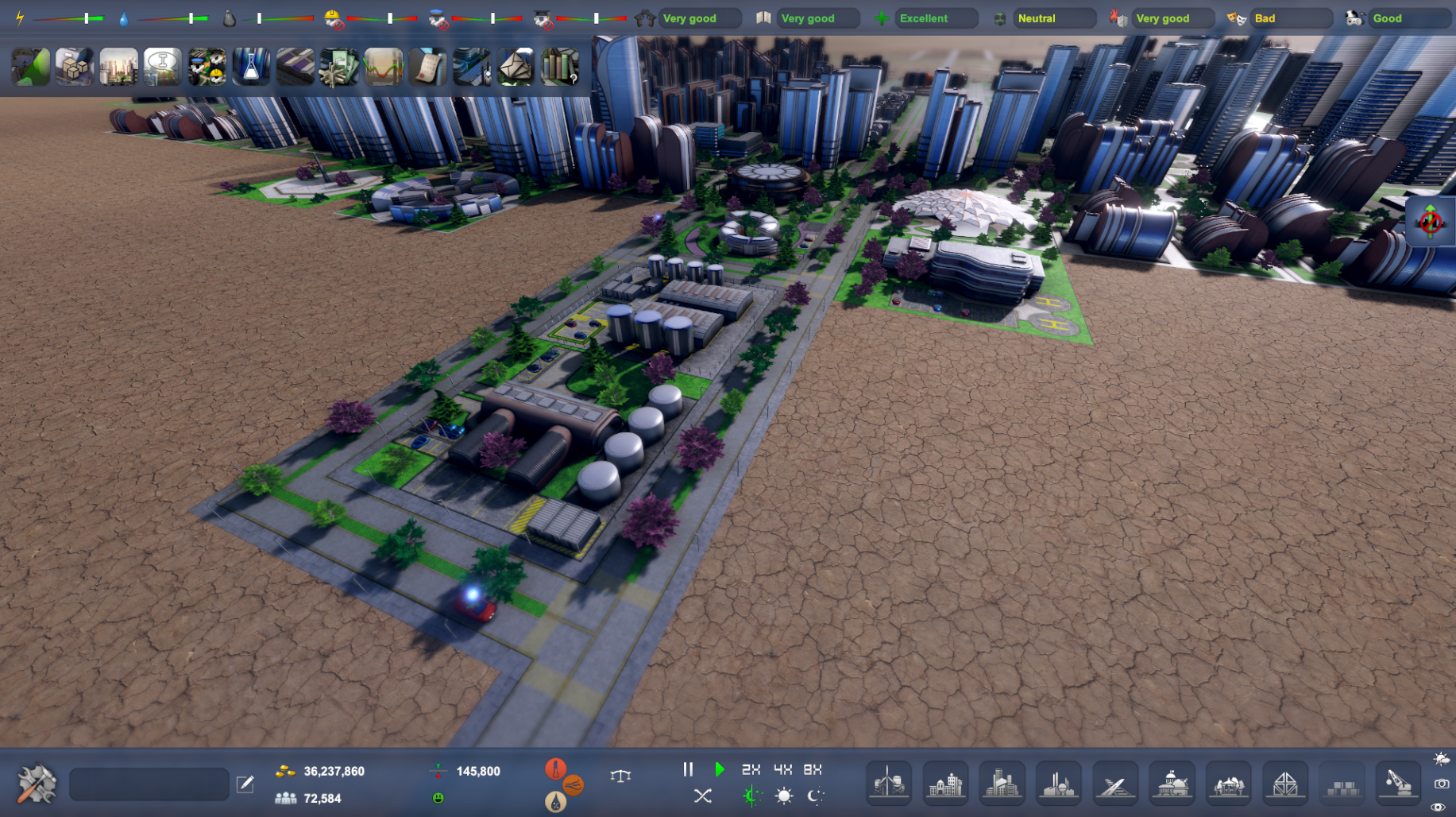Image resolution: width=1456 pixels, height=817 pixels.
Task: Open the scroll ordinances icon
Action: point(427,67)
